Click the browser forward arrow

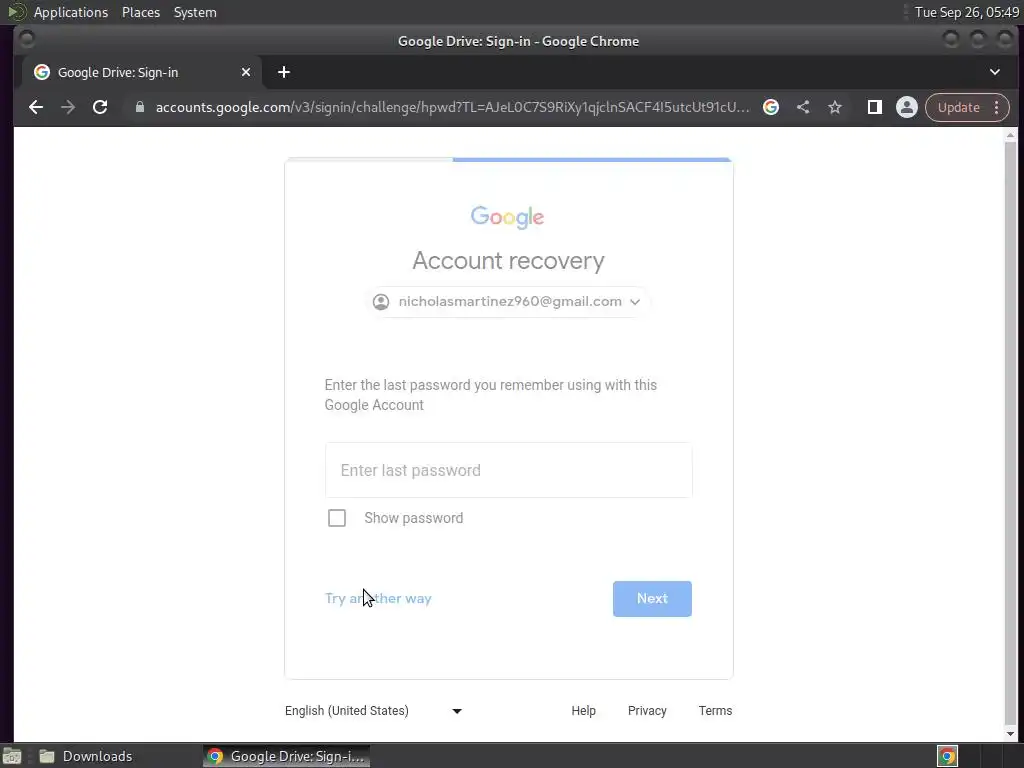(x=68, y=107)
